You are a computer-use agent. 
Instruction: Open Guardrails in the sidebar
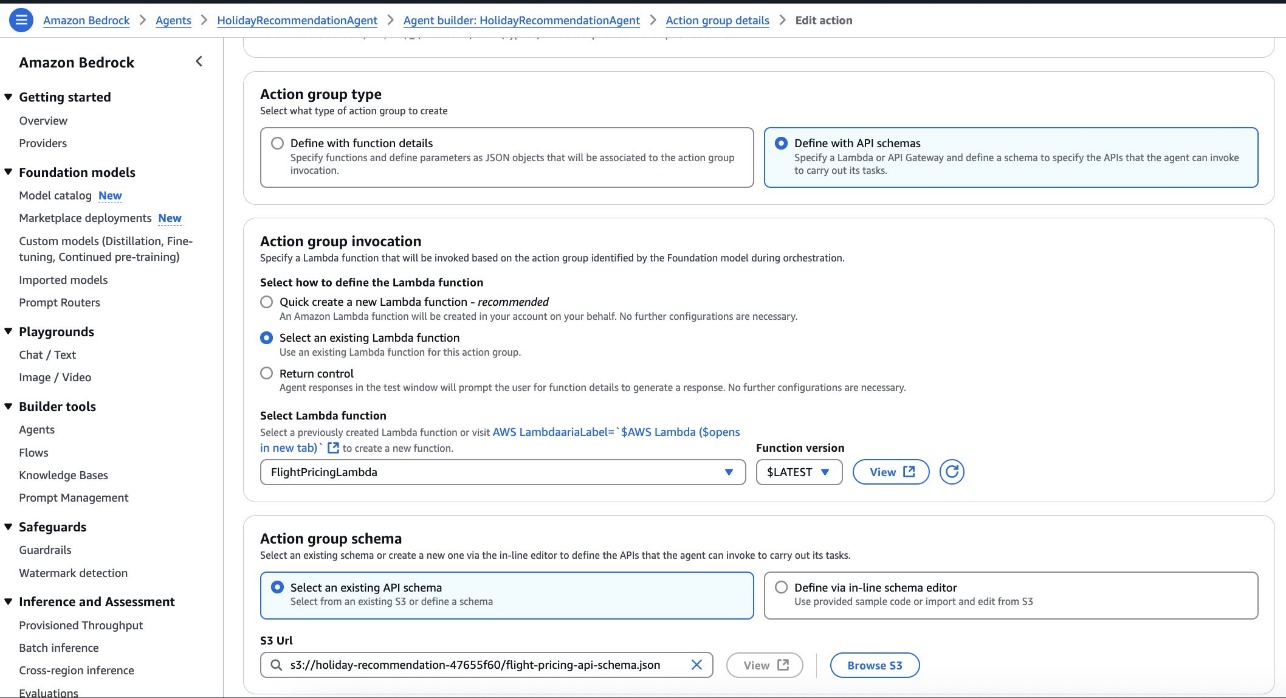coord(45,550)
